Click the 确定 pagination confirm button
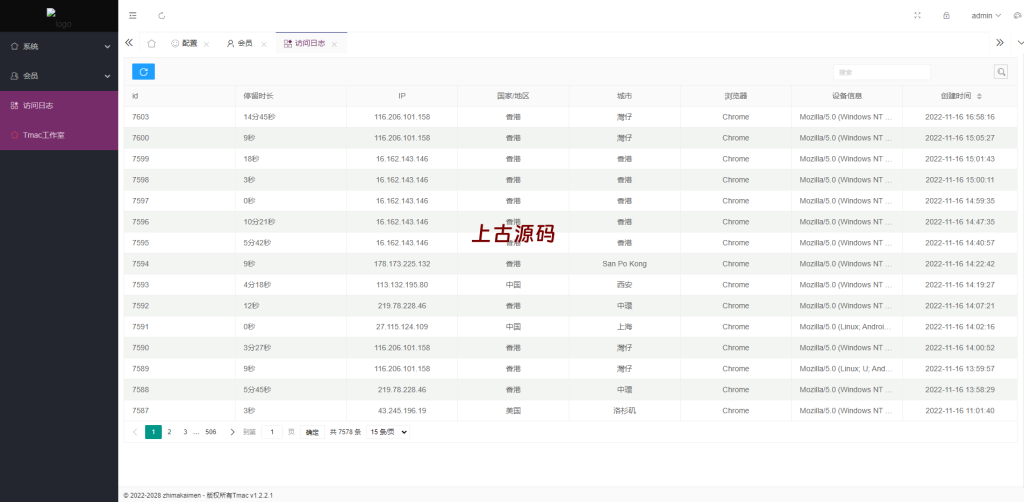The height and width of the screenshot is (502, 1024). point(312,432)
